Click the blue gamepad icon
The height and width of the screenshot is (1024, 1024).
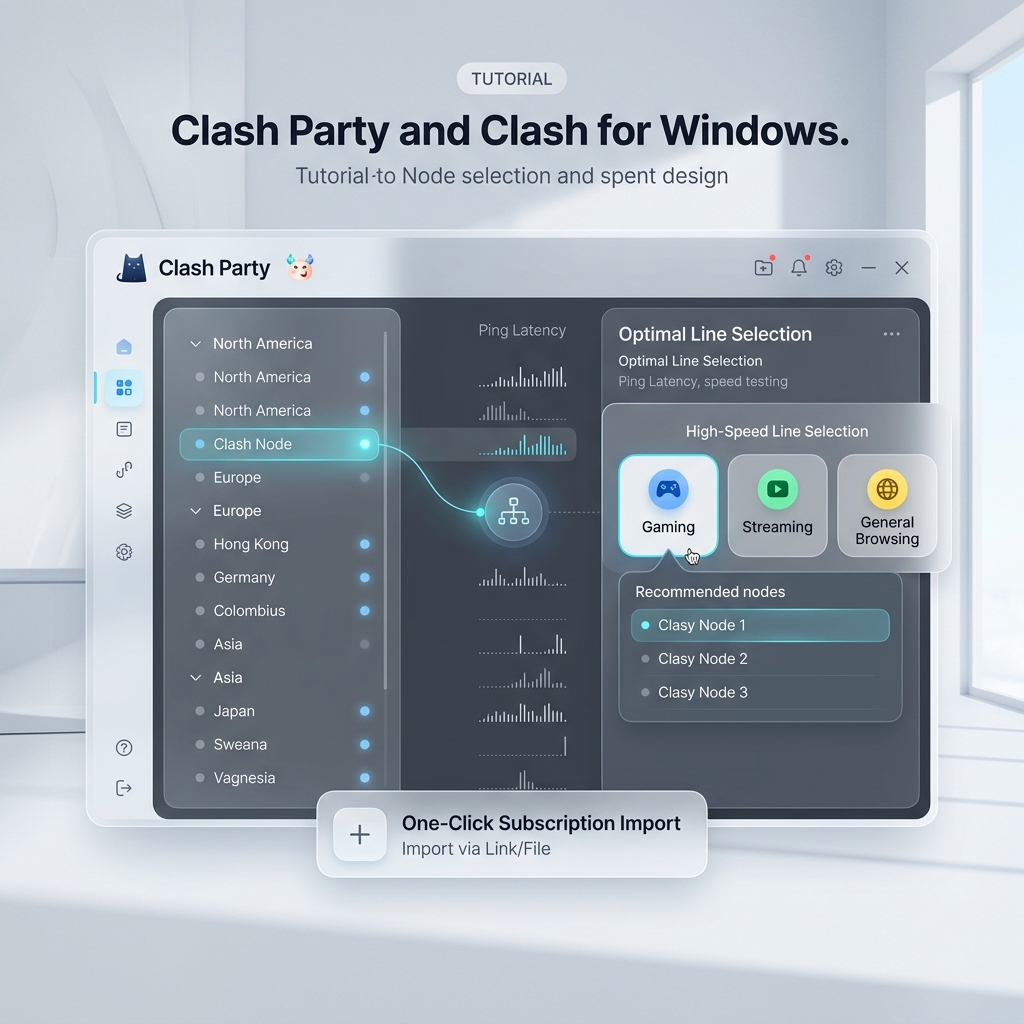(x=668, y=489)
